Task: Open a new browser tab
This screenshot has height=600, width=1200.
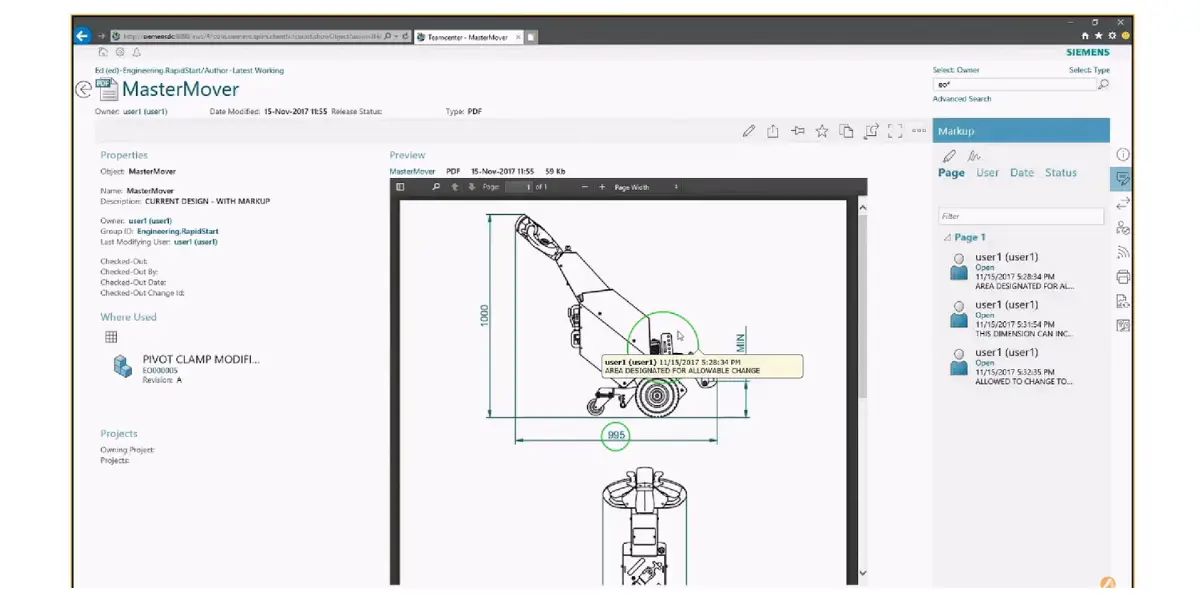Action: tap(532, 36)
